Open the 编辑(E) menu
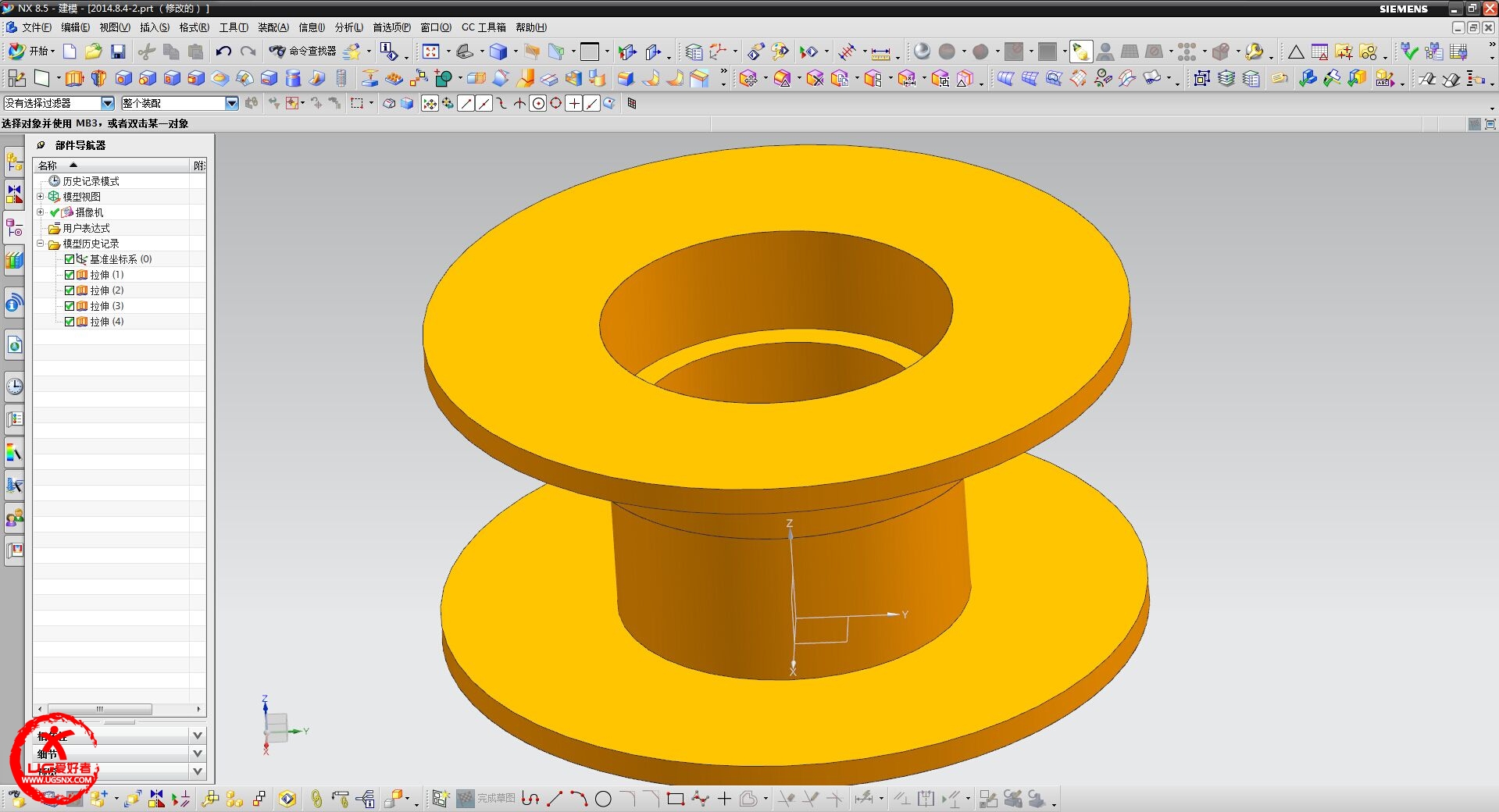Screen dimensions: 1499x812 (75, 27)
